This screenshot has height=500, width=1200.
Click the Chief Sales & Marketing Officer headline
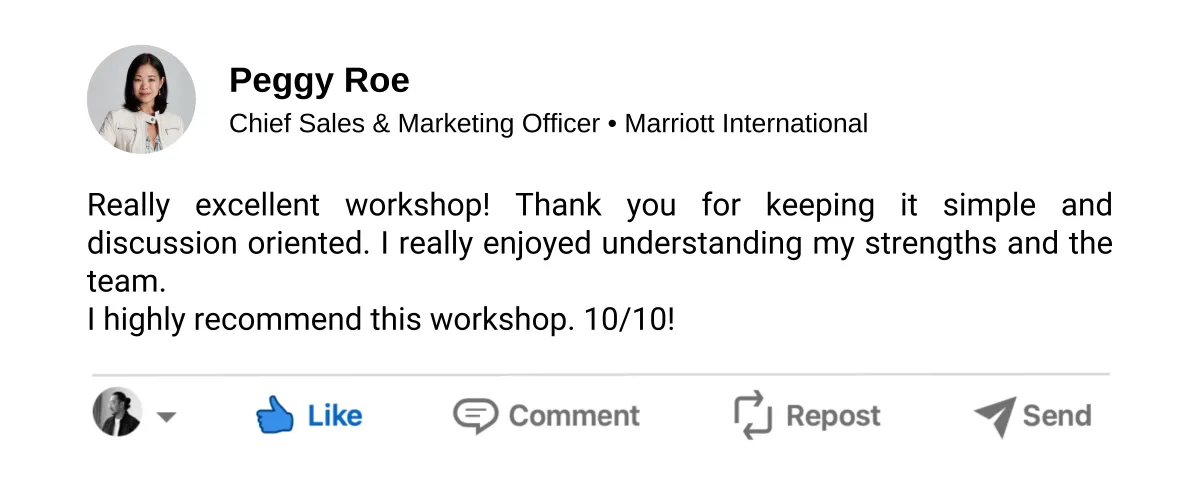(x=414, y=124)
